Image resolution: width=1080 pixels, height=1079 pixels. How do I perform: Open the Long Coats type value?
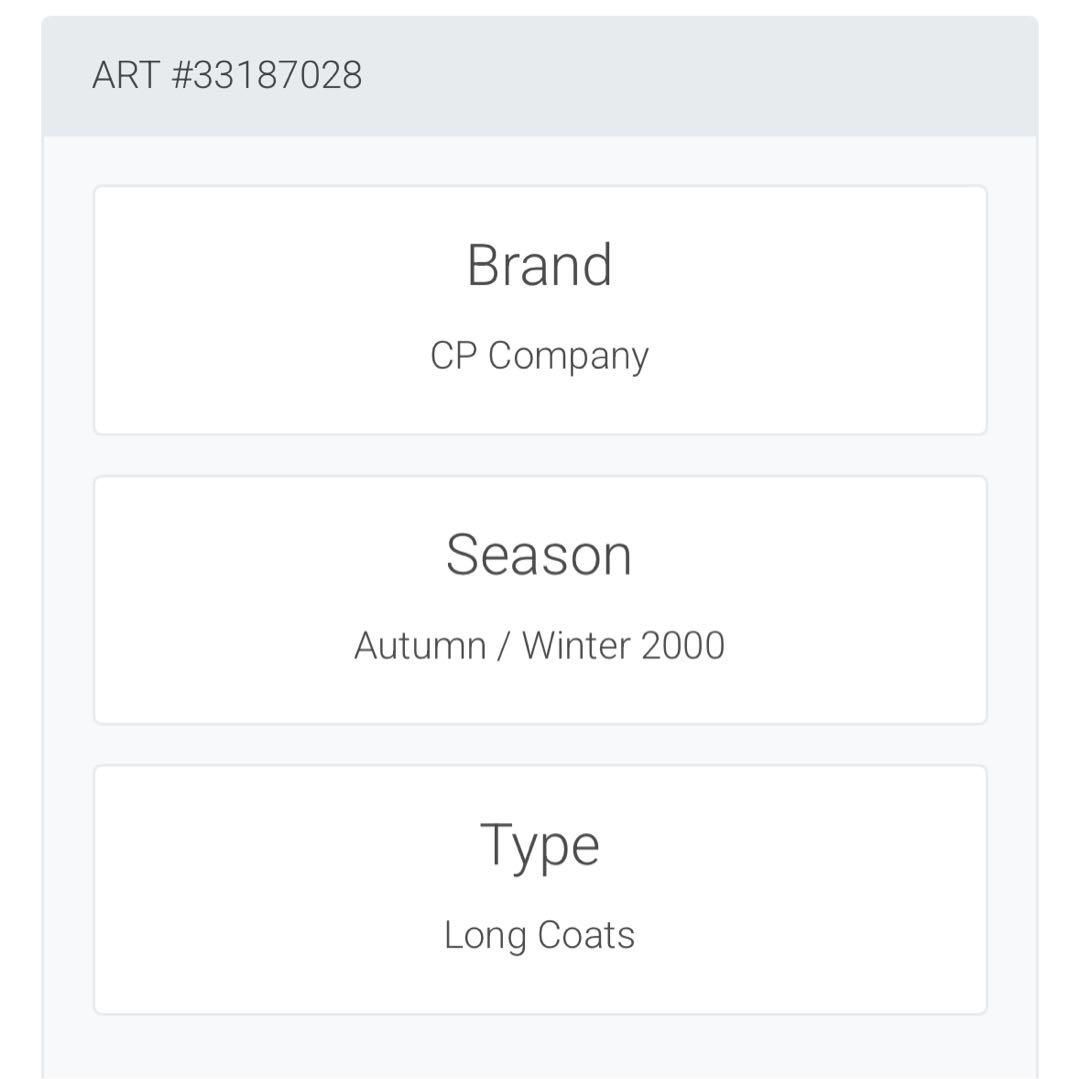tap(539, 936)
